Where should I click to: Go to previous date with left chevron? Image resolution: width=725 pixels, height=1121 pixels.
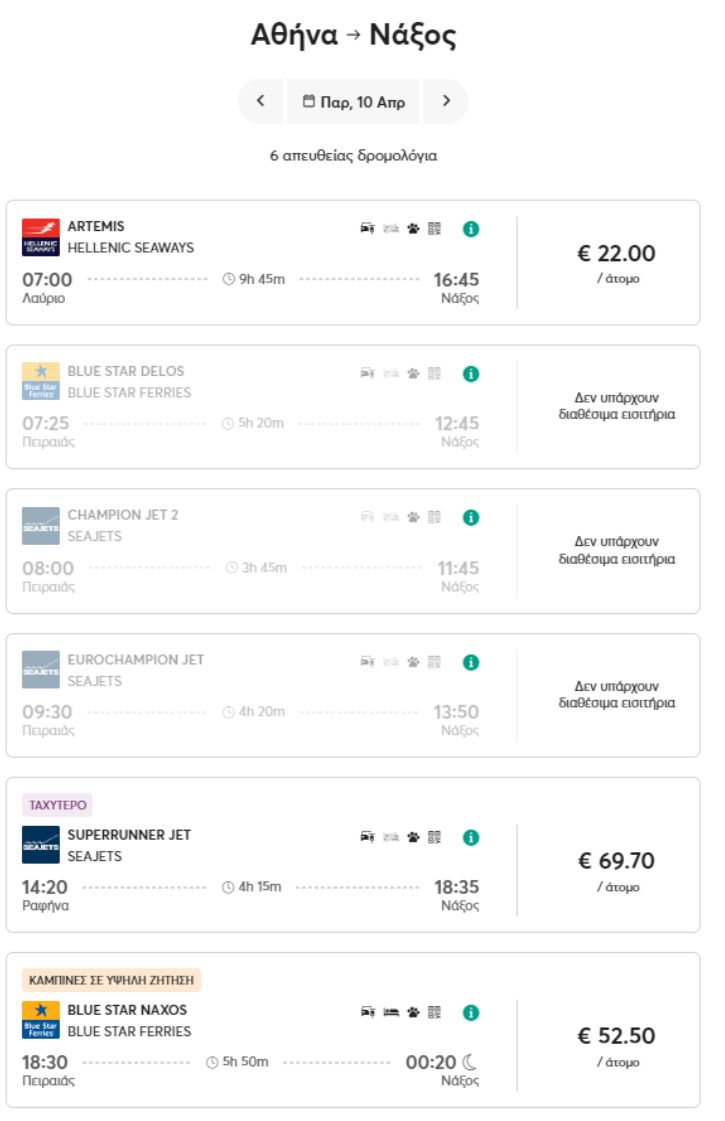[261, 101]
